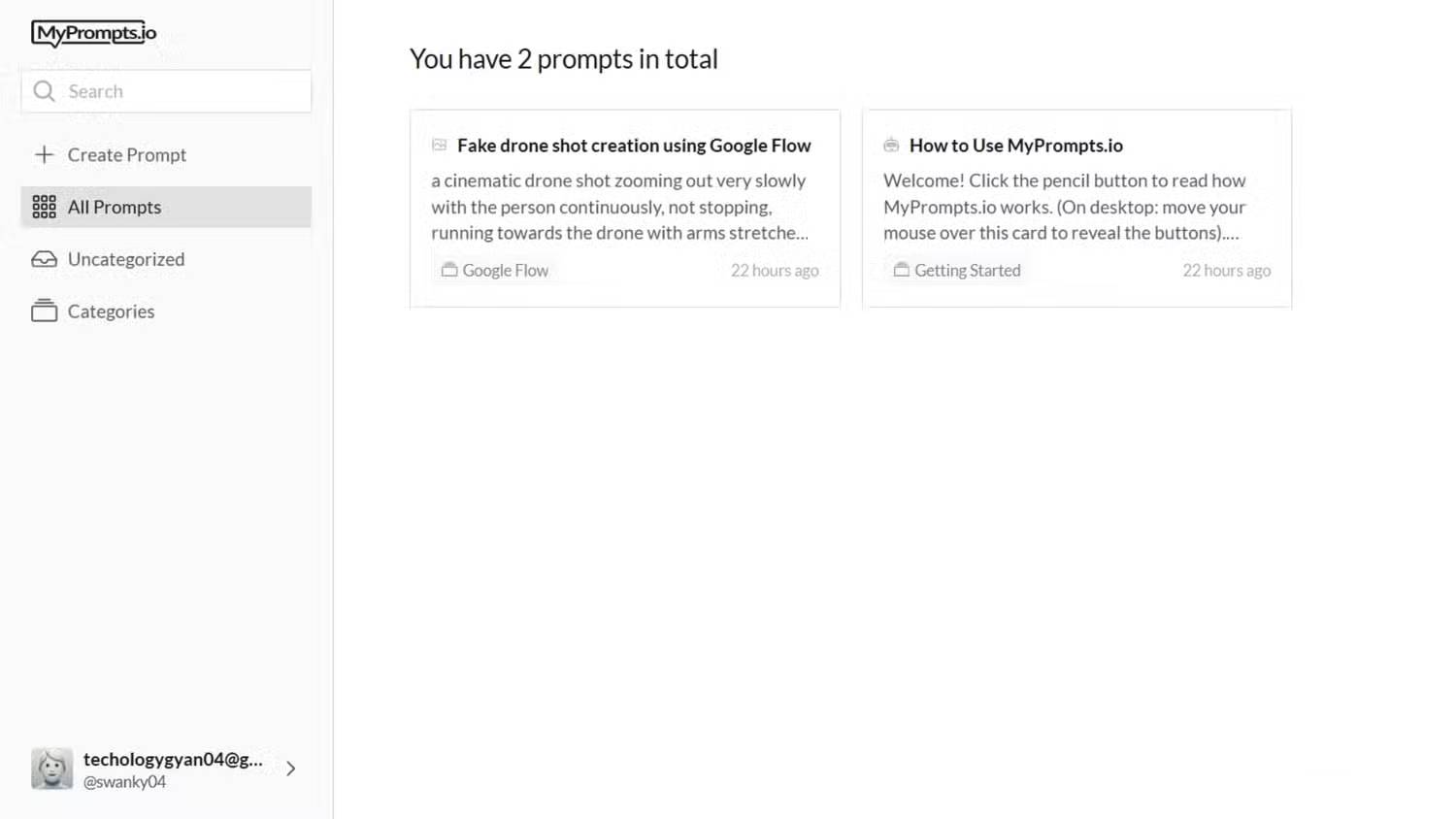This screenshot has height=819, width=1456.
Task: Click the grid icon for All Prompts
Action: click(44, 207)
